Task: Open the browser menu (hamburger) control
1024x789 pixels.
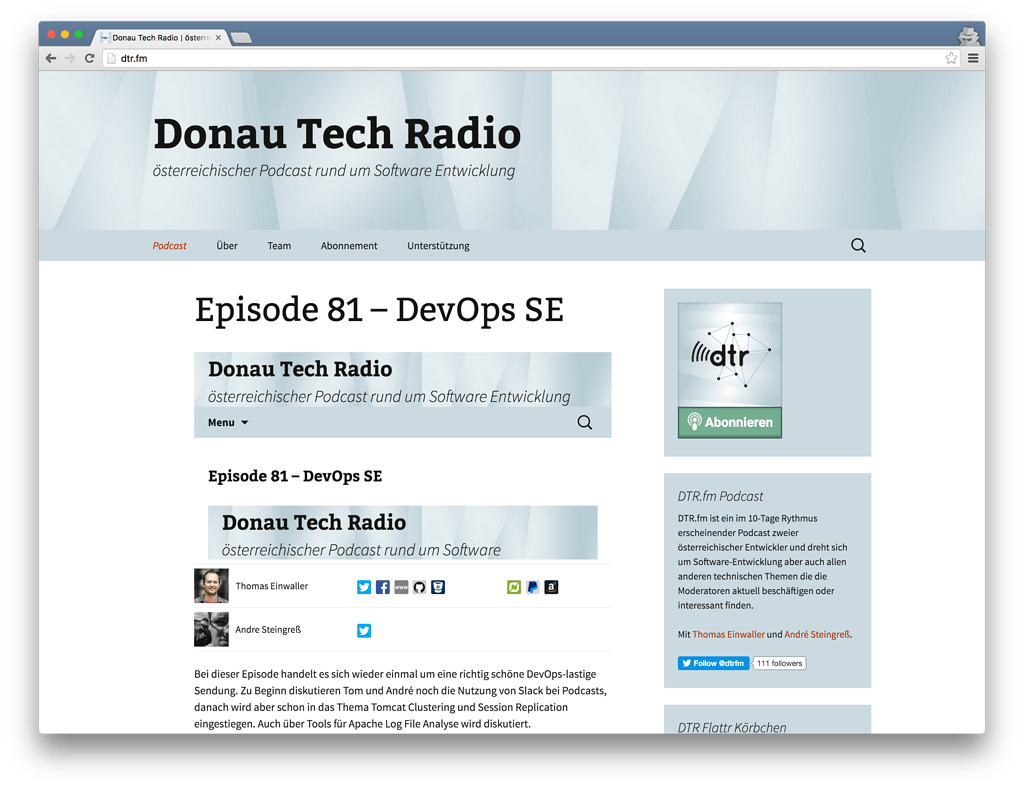Action: click(x=971, y=57)
